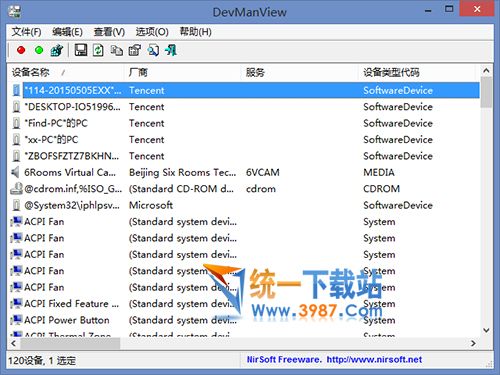Copy selected items toolbar icon

(x=117, y=50)
